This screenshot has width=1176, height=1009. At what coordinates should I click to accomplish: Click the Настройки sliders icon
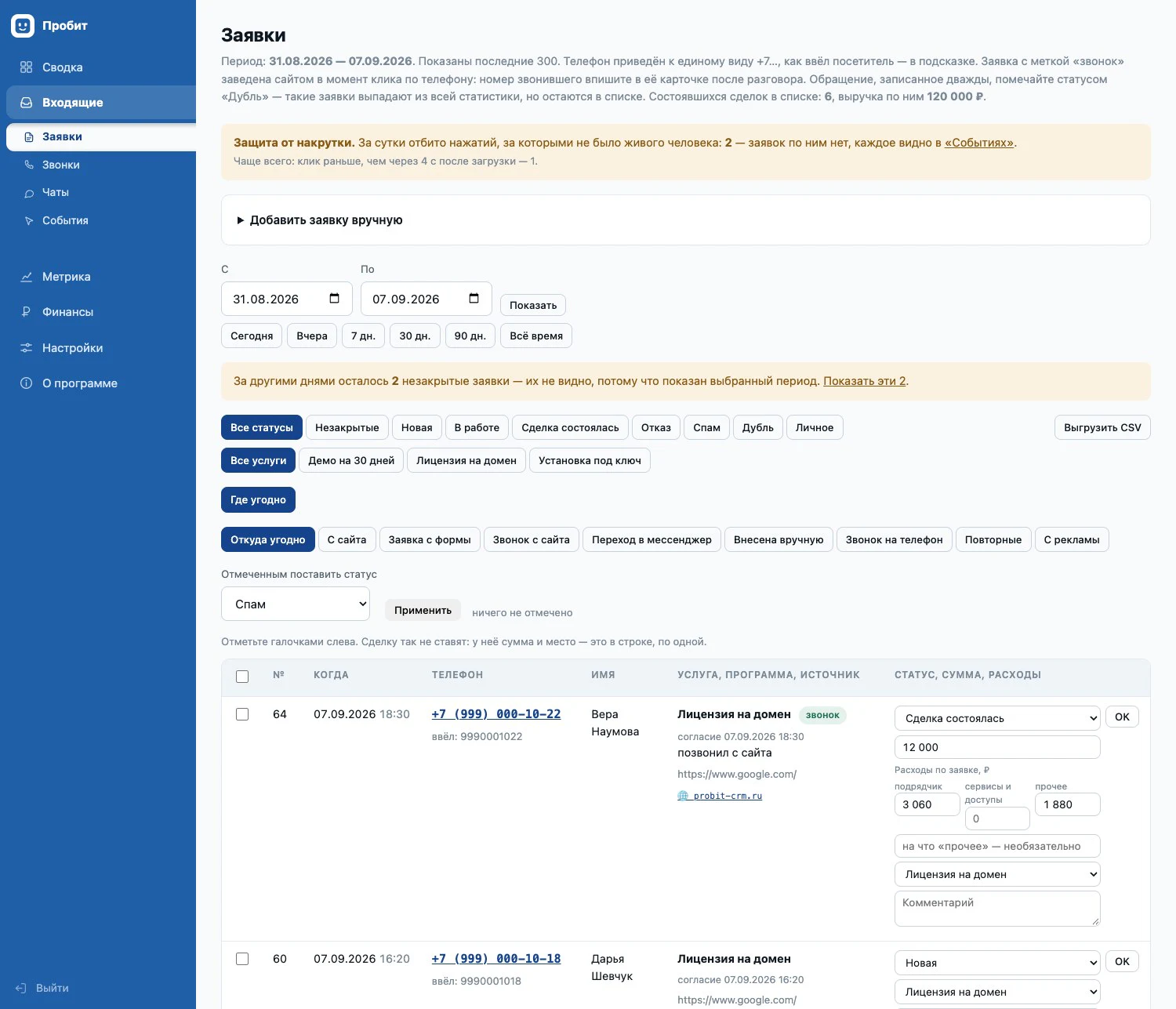[26, 348]
